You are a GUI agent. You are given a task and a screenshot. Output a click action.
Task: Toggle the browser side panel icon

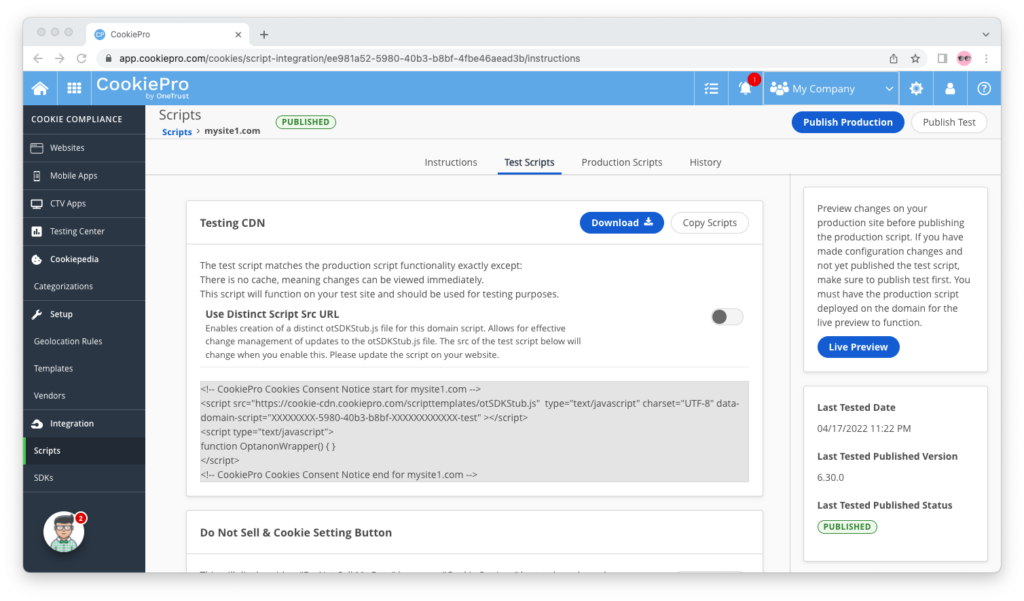click(942, 58)
